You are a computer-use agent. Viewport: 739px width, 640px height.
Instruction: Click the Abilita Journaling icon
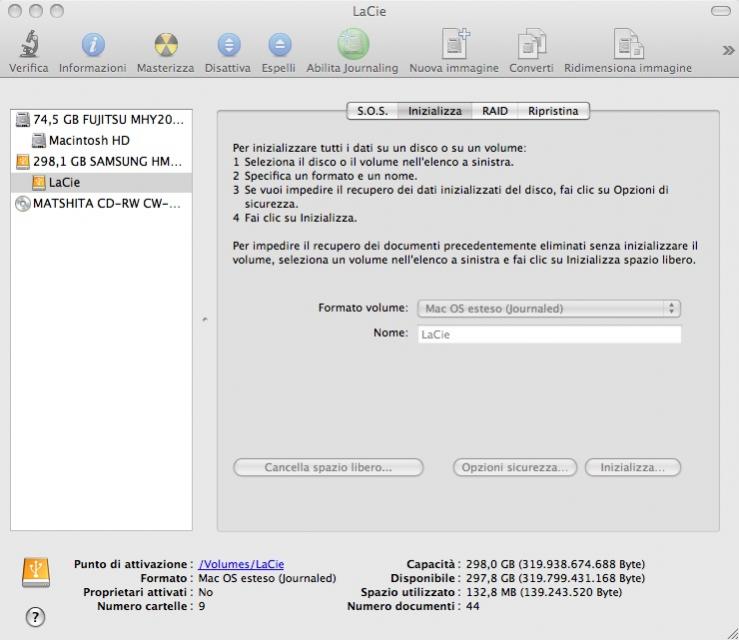[x=353, y=44]
